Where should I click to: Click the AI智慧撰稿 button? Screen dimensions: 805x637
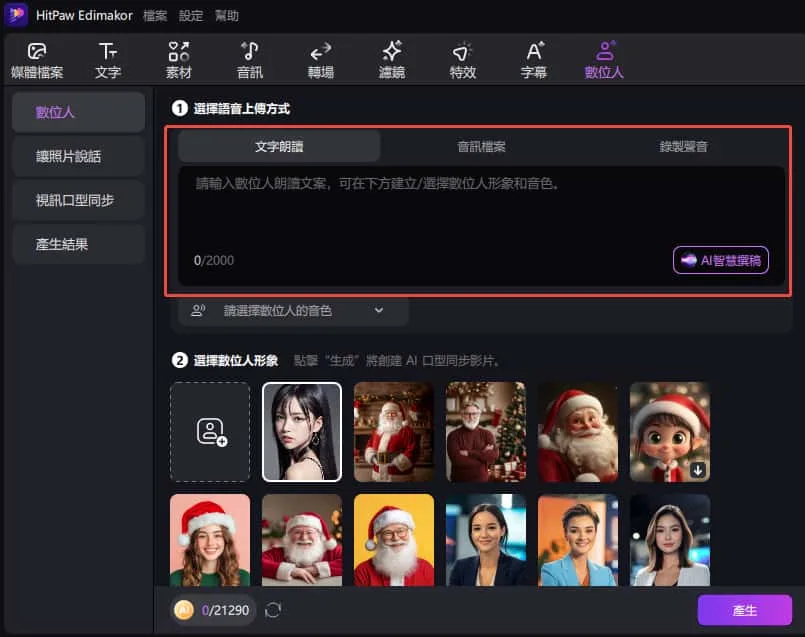click(721, 260)
